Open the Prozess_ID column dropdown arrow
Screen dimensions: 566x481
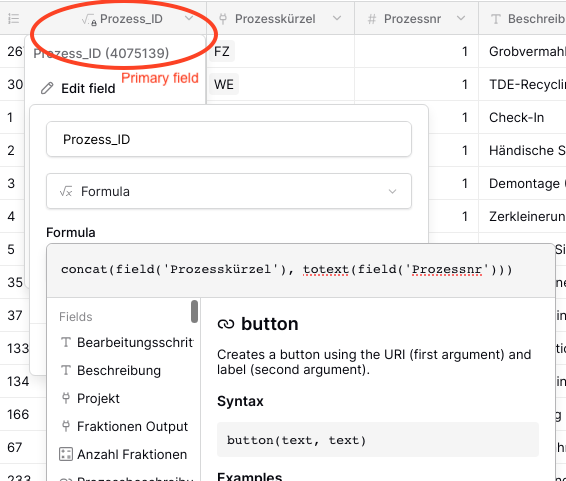tap(189, 18)
